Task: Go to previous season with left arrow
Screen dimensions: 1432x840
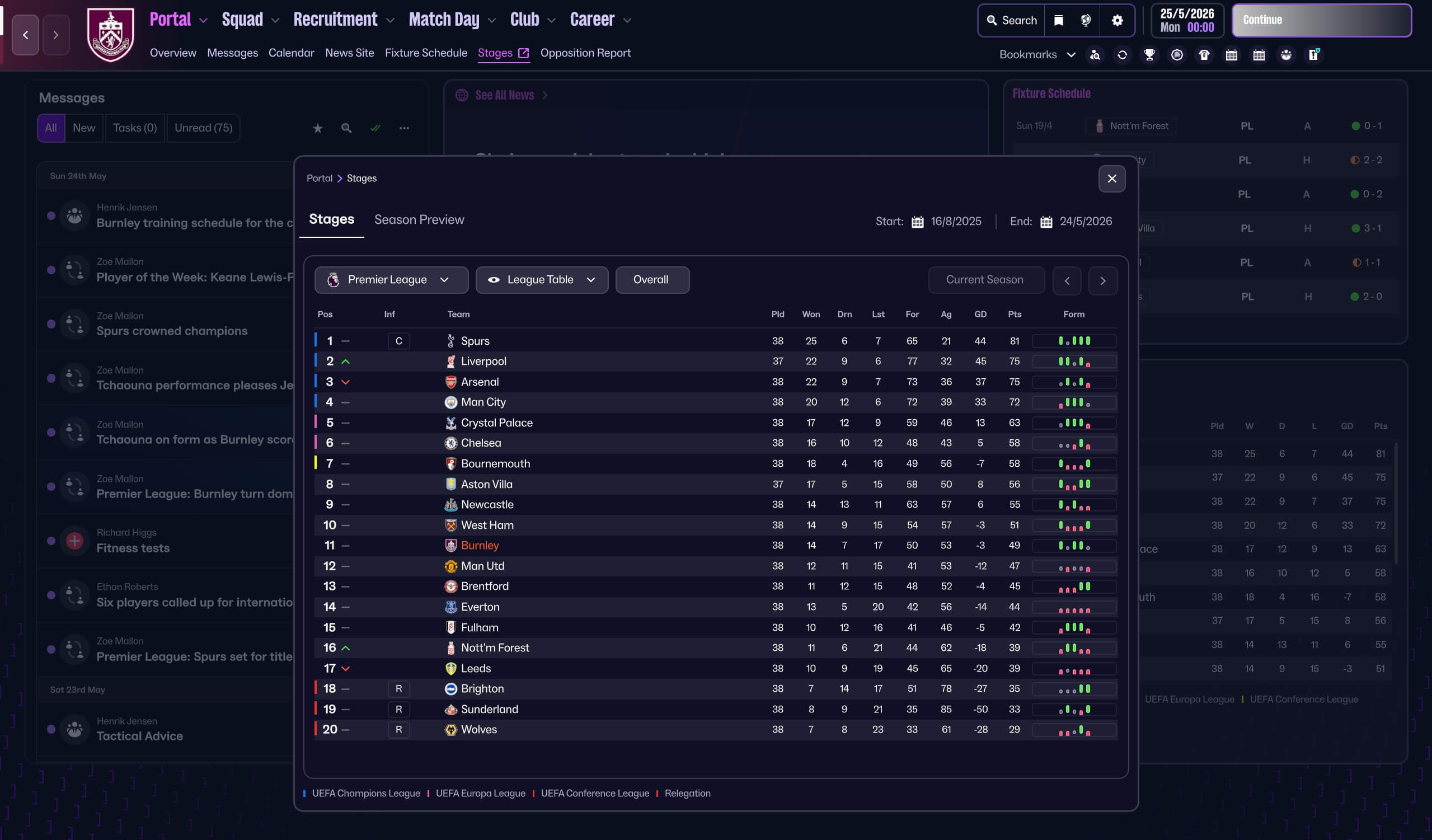Action: [1067, 281]
